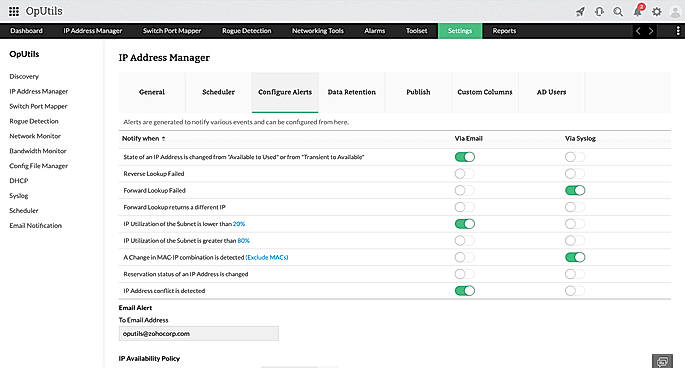Open the chat icon at bottom right
Screen dimensions: 685x368
click(x=662, y=361)
